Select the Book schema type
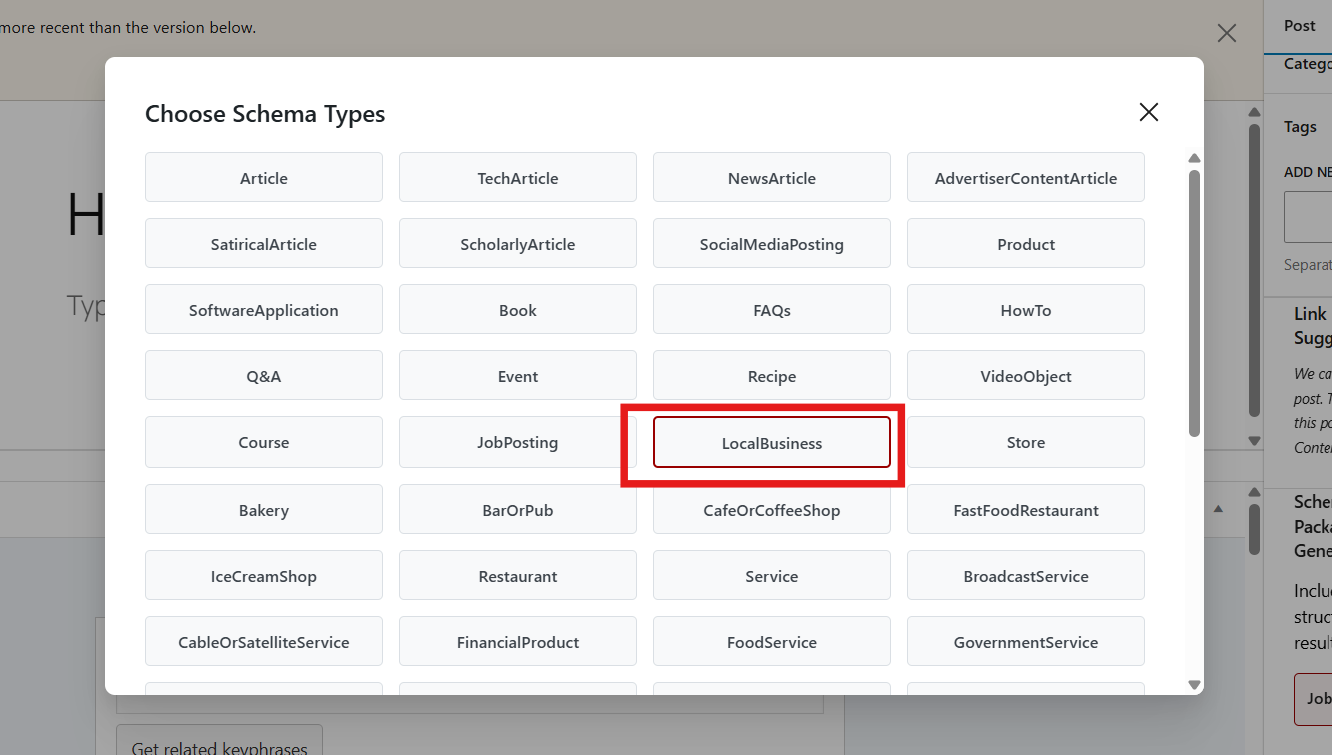Image resolution: width=1332 pixels, height=755 pixels. (x=518, y=310)
